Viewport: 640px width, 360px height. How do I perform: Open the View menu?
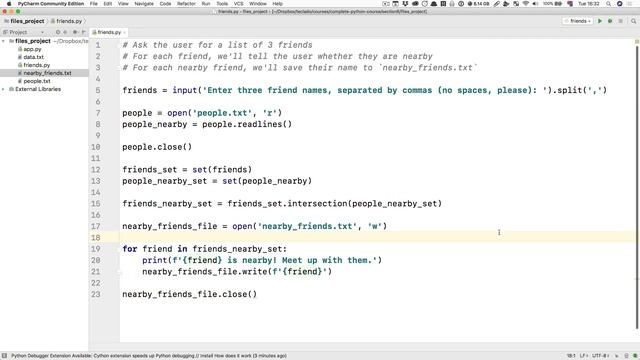[x=123, y=4]
